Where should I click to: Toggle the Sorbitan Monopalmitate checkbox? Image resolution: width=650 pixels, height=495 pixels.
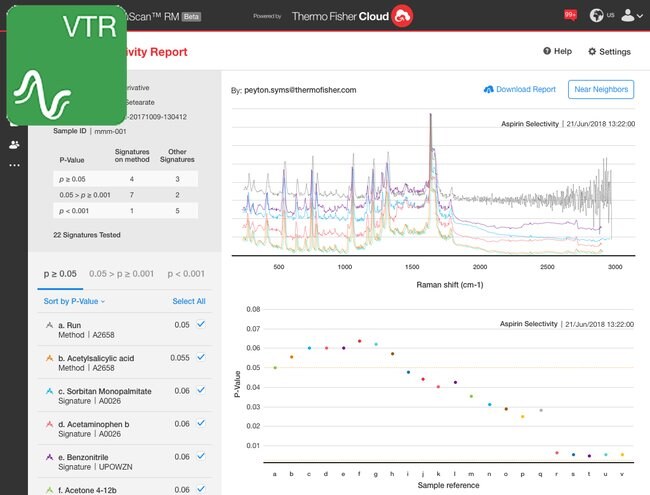pos(202,391)
